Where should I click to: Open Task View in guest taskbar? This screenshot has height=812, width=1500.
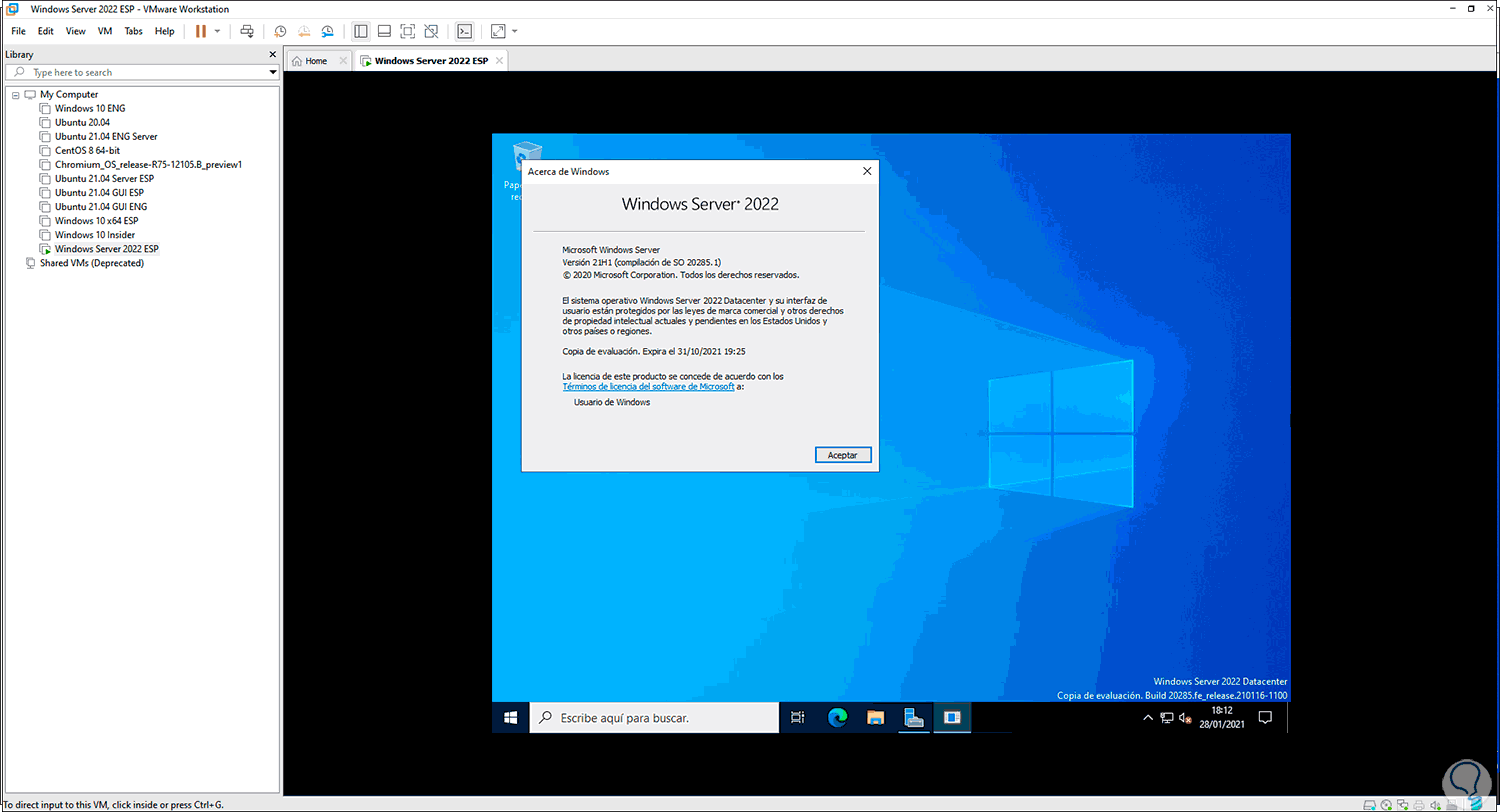coord(797,717)
